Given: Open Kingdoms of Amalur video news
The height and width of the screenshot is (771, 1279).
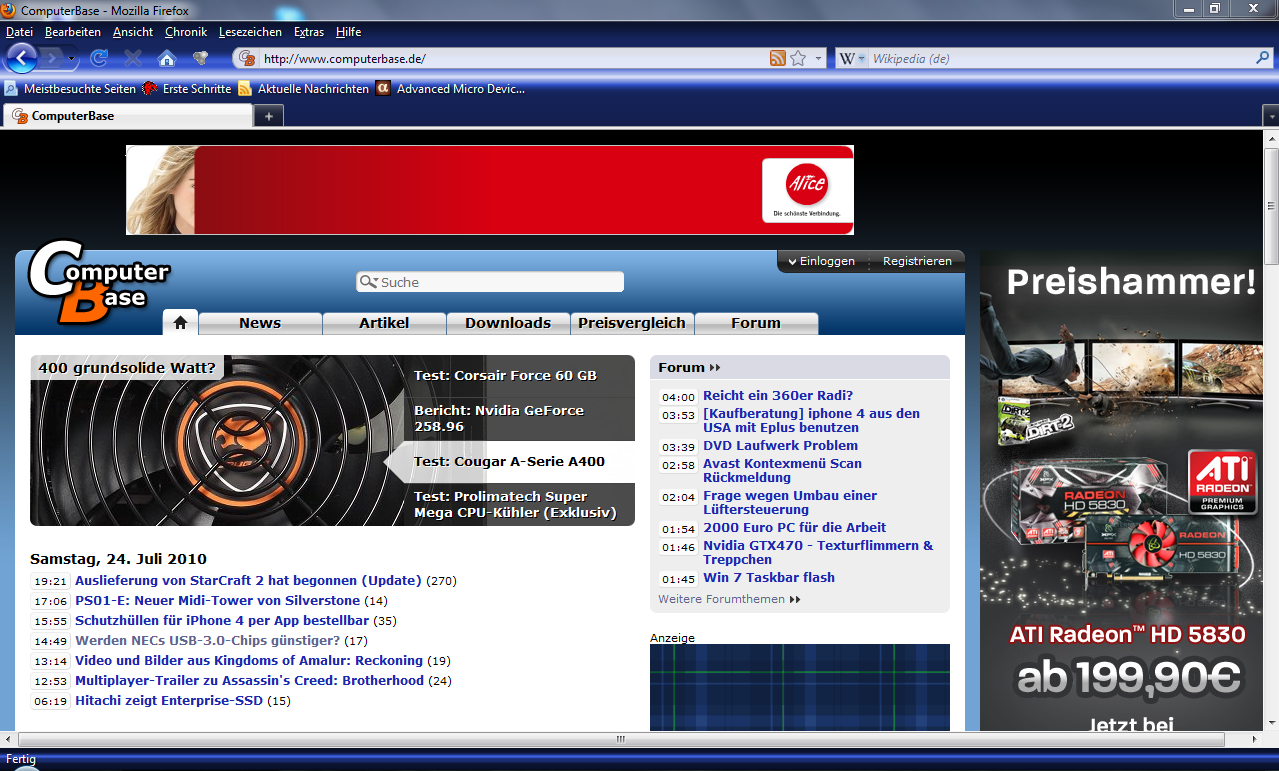Looking at the screenshot, I should coord(249,661).
